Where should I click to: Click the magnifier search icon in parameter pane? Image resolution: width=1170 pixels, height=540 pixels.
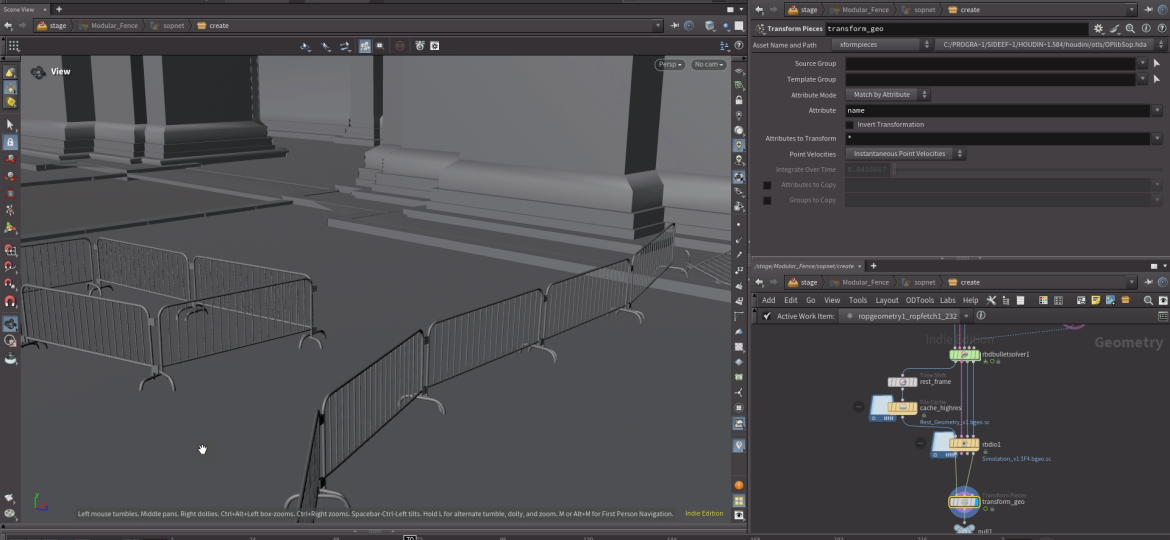[x=1130, y=29]
